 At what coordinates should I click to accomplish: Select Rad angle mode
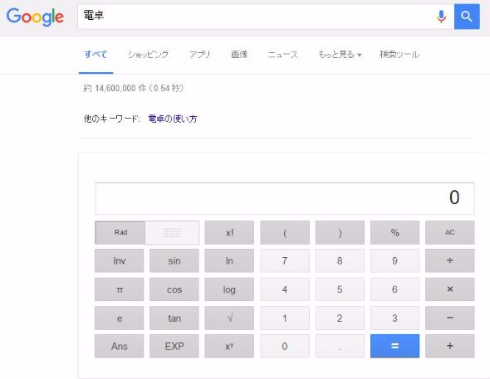(120, 232)
